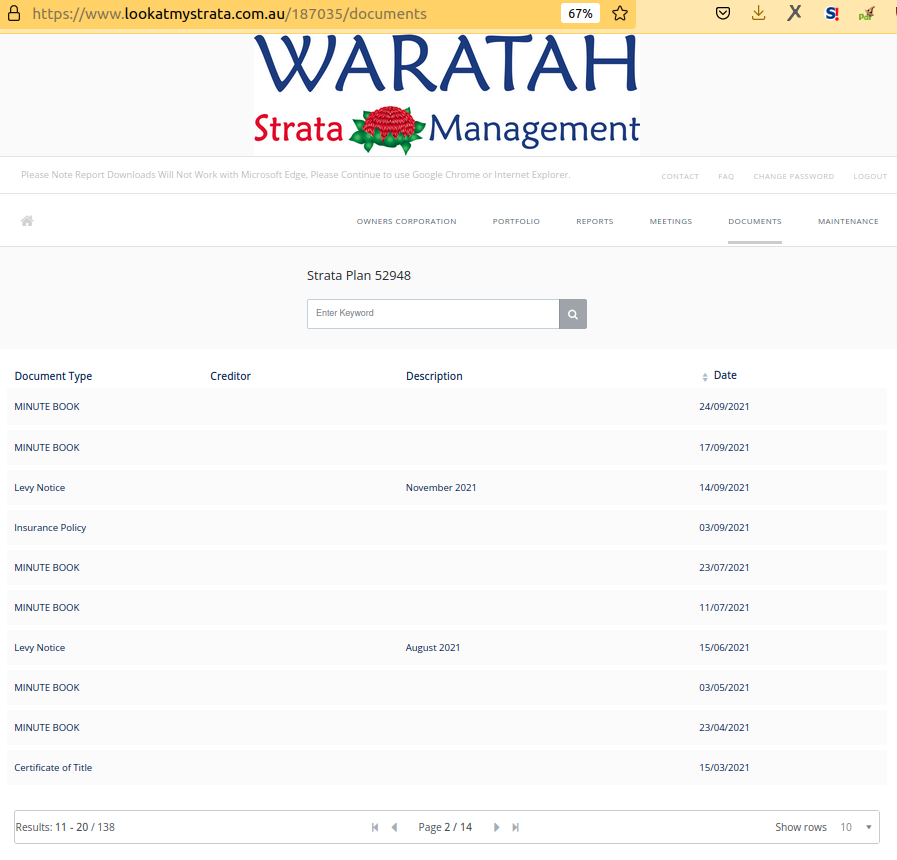Sort documents by the Date column arrows
Viewport: 897px width, 860px height.
pyautogui.click(x=705, y=377)
